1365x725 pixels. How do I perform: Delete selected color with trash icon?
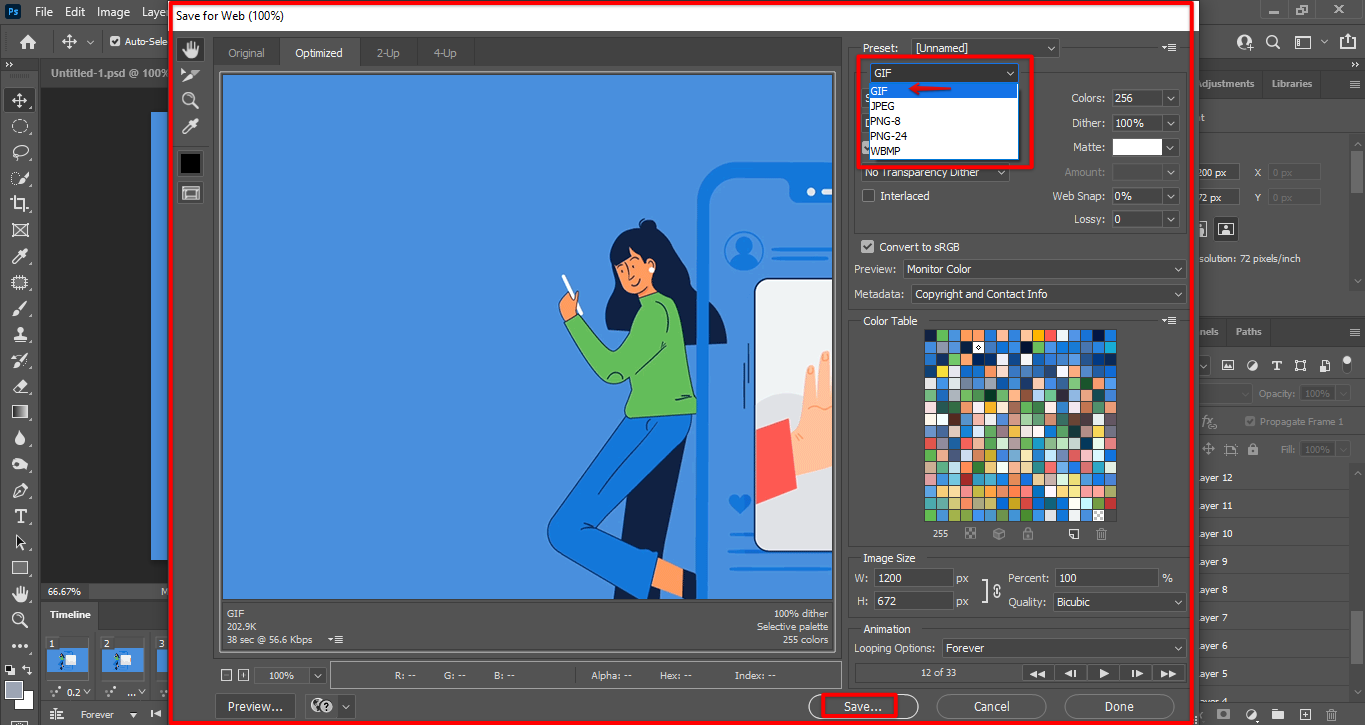[x=1101, y=534]
